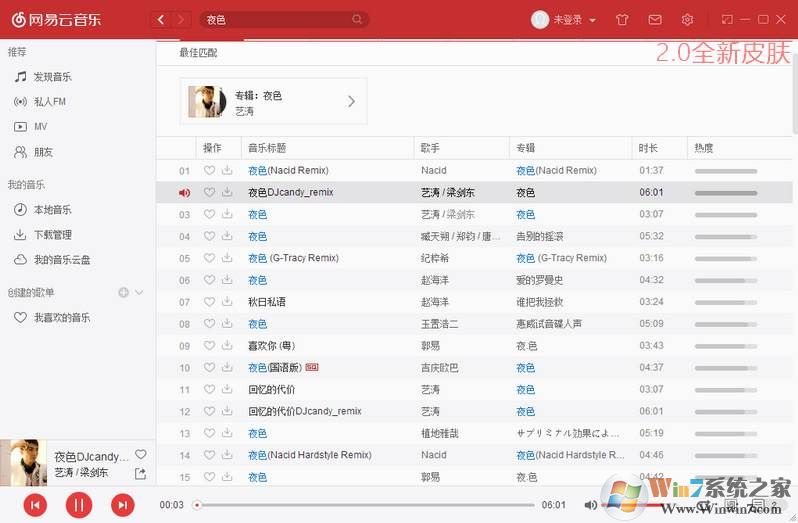Like song 11 回忆的代价
Image resolution: width=798 pixels, height=523 pixels.
(209, 389)
